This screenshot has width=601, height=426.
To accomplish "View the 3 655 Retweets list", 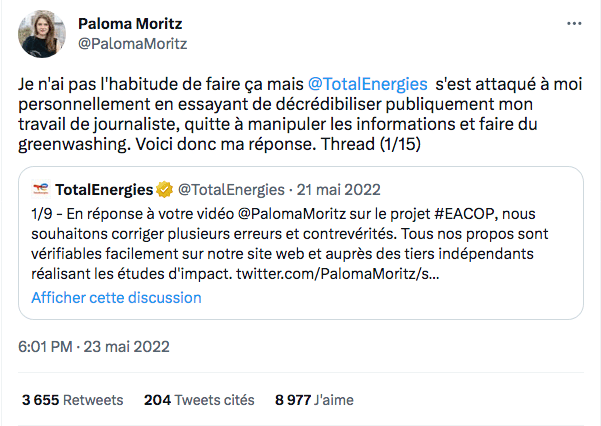I will click(73, 400).
